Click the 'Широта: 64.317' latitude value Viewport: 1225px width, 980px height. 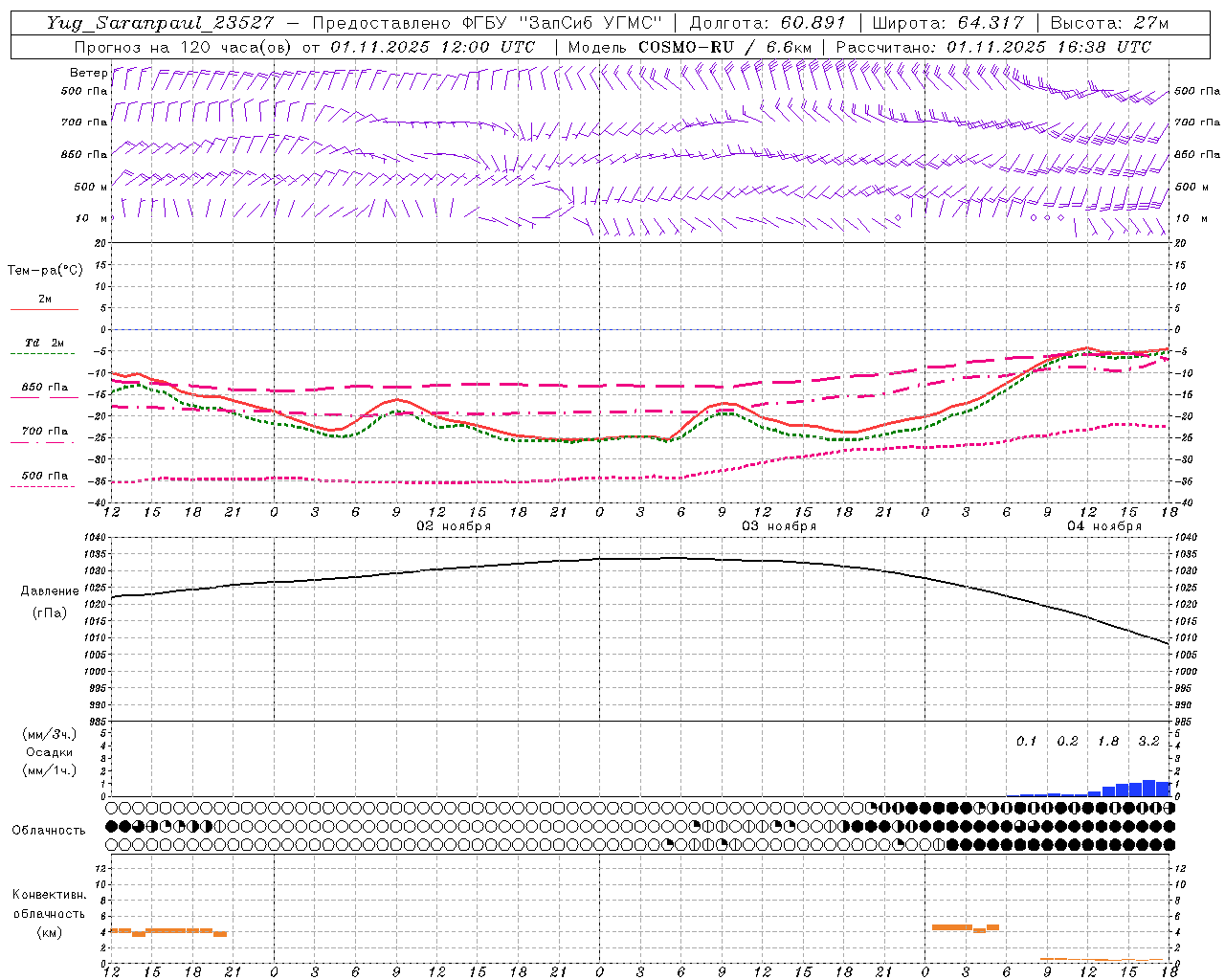point(947,23)
